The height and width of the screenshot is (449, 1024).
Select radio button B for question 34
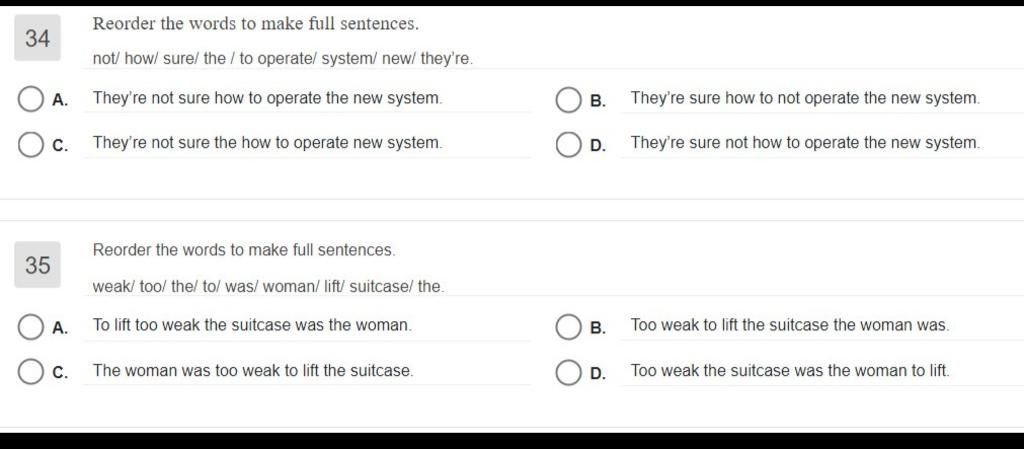tap(568, 100)
